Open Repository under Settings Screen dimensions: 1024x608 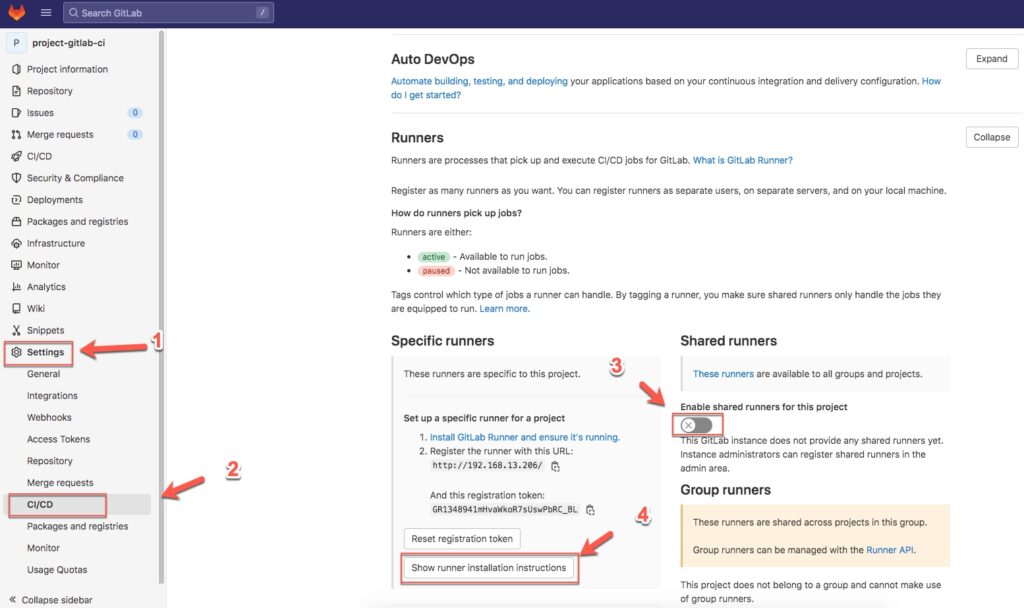click(x=50, y=461)
